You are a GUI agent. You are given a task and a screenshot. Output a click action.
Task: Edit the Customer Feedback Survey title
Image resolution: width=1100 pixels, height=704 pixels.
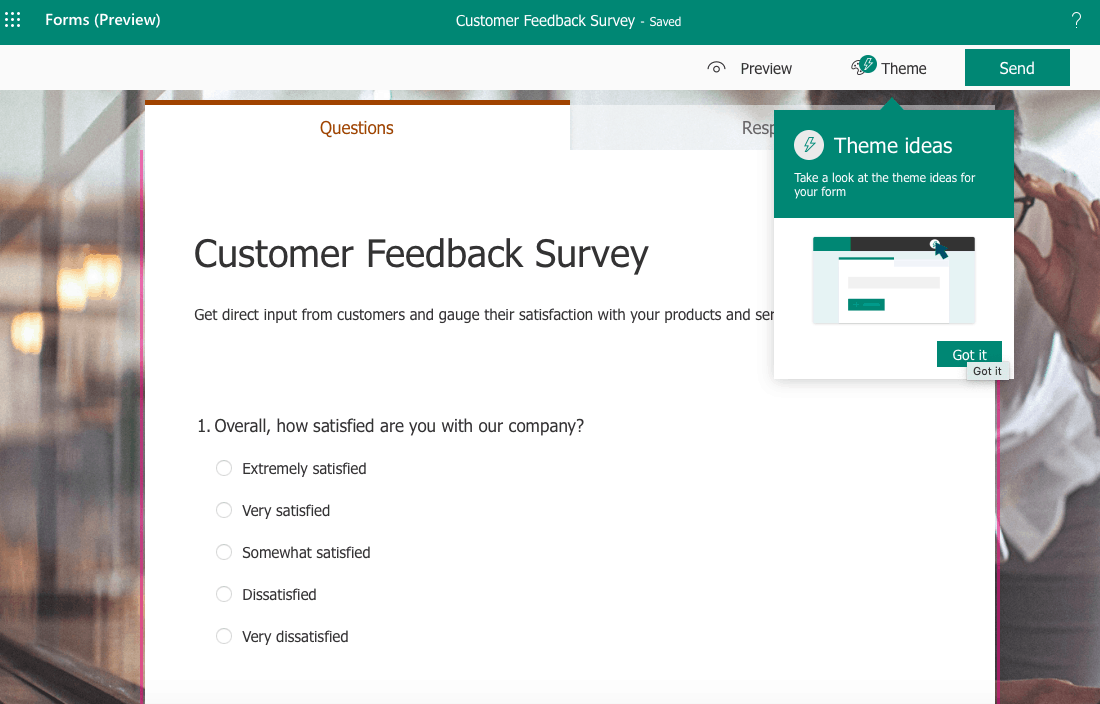coord(420,254)
